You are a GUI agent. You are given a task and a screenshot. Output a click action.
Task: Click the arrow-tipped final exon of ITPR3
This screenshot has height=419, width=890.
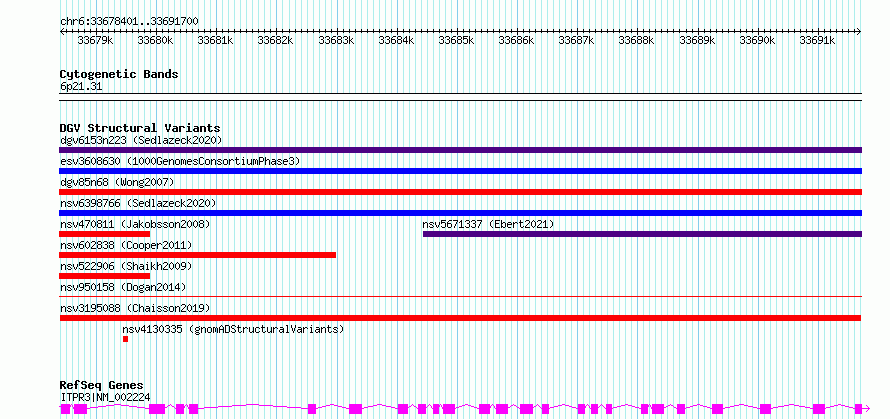click(862, 409)
